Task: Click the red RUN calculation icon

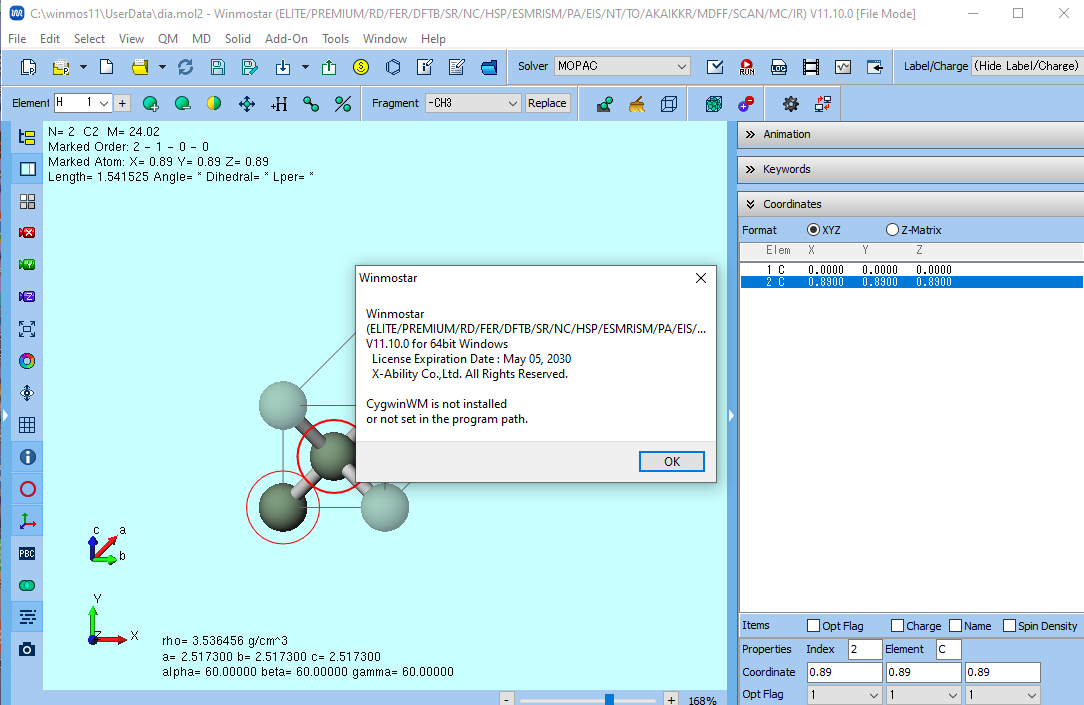Action: pos(747,67)
